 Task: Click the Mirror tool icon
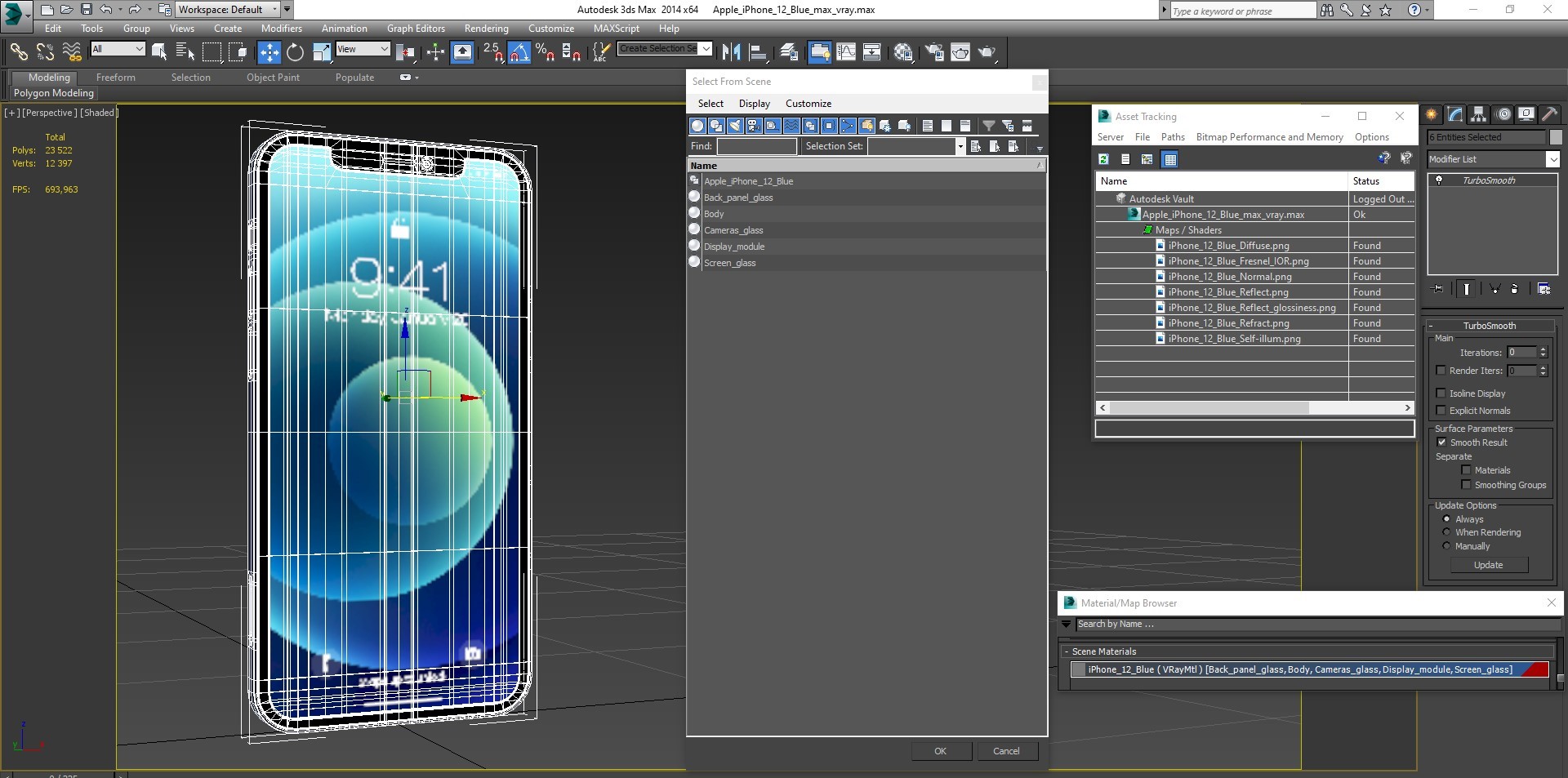[731, 52]
